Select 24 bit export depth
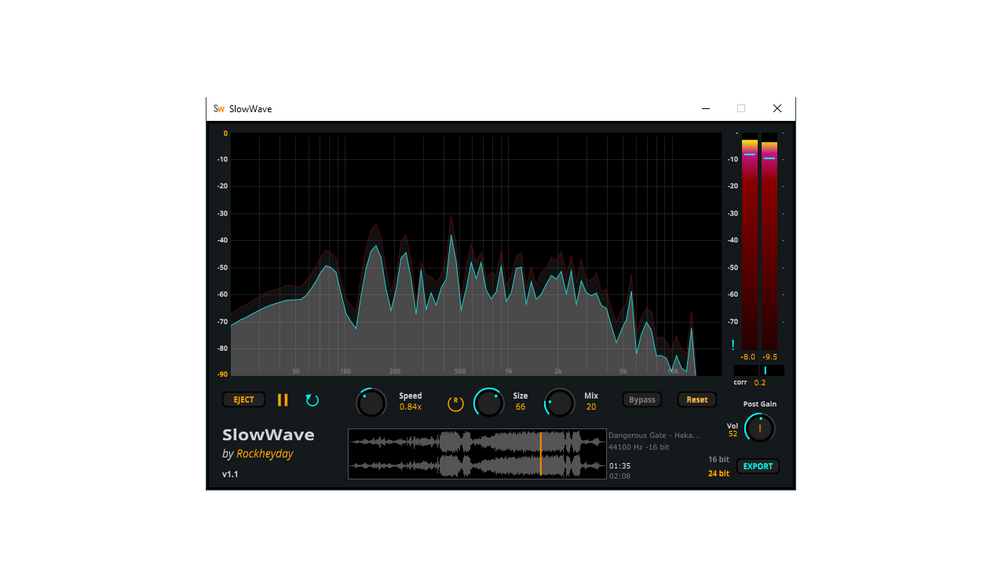Screen dimensions: 1005x565 click(718, 473)
